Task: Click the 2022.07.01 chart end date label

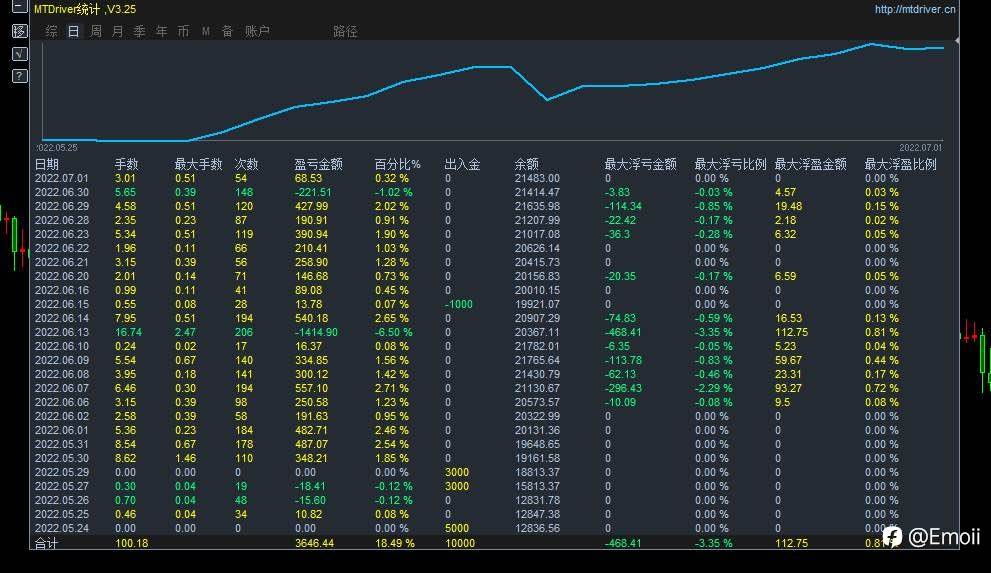Action: 920,148
